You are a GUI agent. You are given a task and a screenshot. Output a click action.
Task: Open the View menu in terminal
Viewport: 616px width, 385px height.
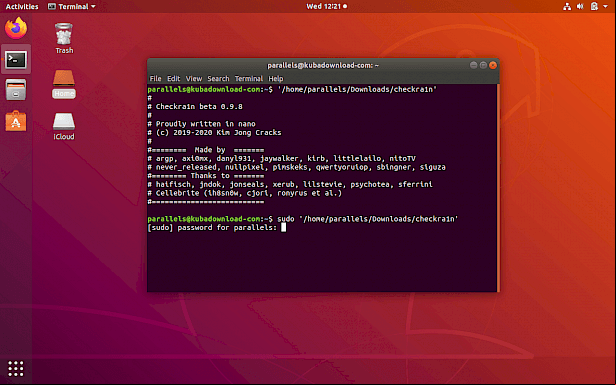coord(194,79)
